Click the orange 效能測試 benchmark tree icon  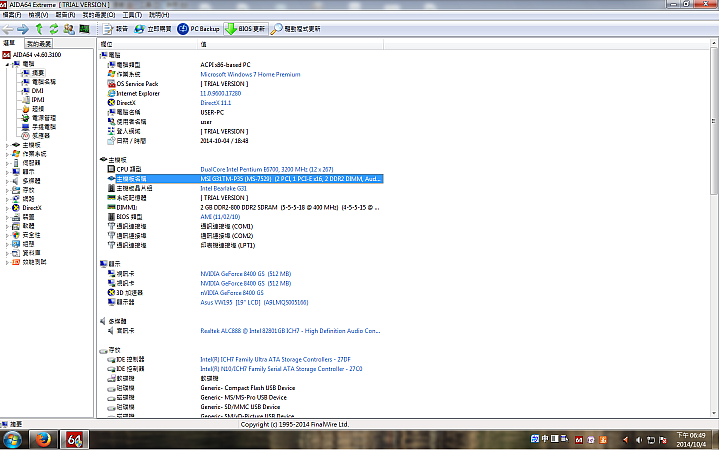tap(16, 262)
